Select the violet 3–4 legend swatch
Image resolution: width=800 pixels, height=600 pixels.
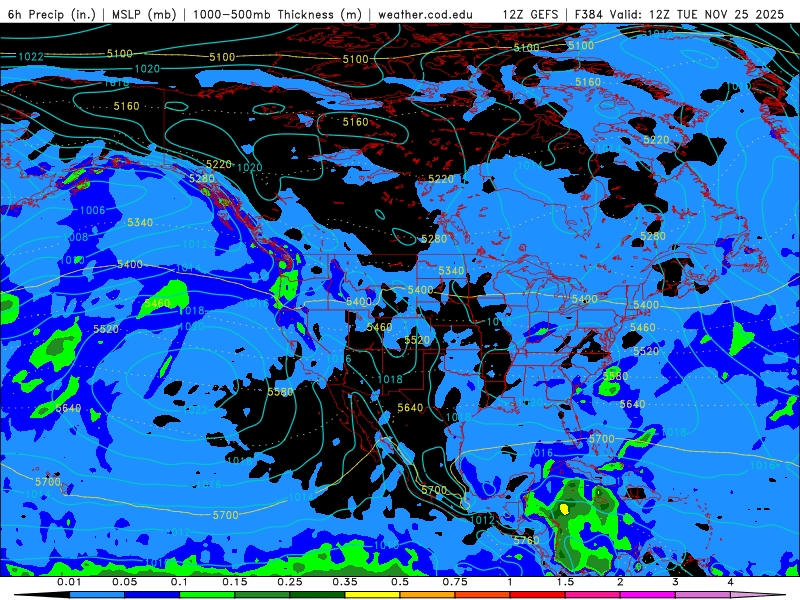click(703, 595)
